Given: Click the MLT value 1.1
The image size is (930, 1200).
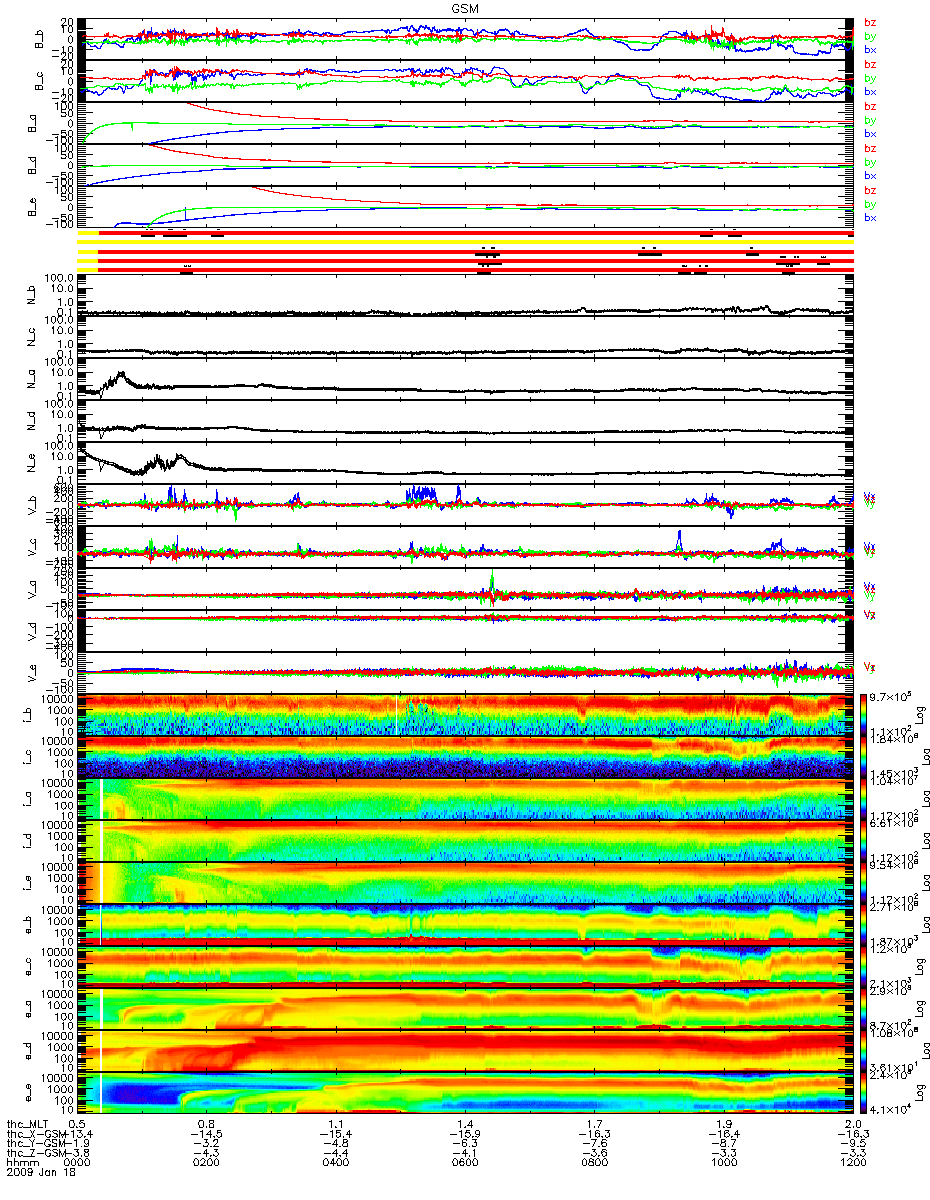Looking at the screenshot, I should point(336,1124).
